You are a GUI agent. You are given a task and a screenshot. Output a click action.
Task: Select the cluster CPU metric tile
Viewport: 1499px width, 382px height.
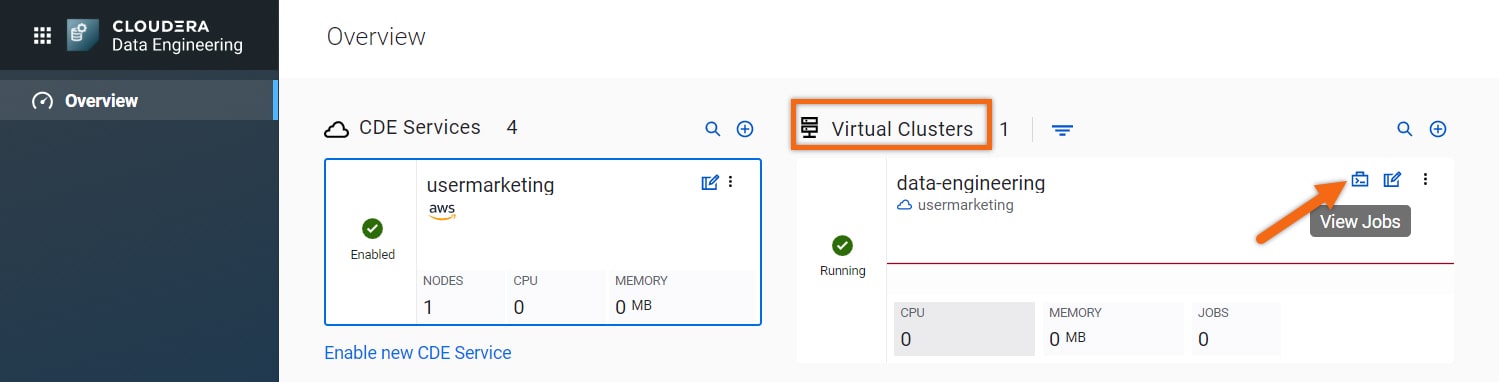point(964,328)
